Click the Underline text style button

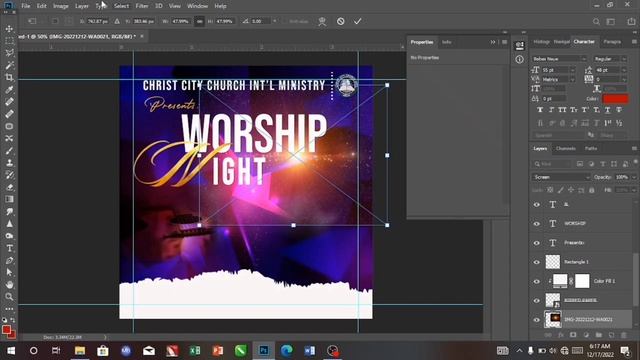[608, 110]
